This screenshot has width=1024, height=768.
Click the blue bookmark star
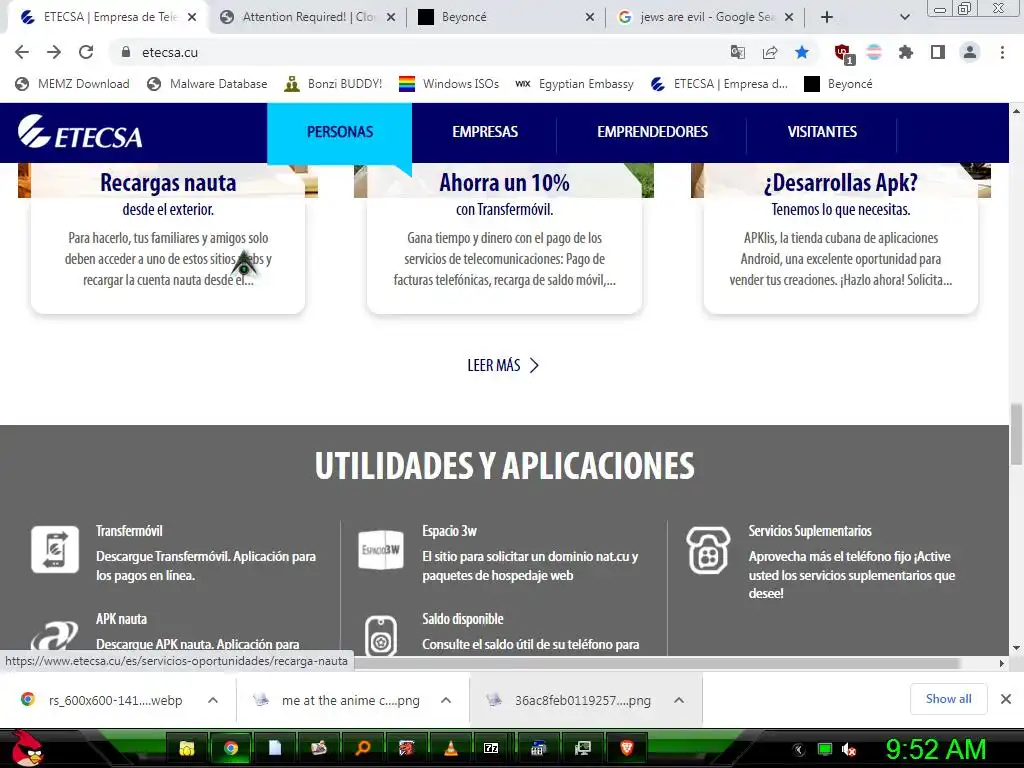(x=802, y=52)
